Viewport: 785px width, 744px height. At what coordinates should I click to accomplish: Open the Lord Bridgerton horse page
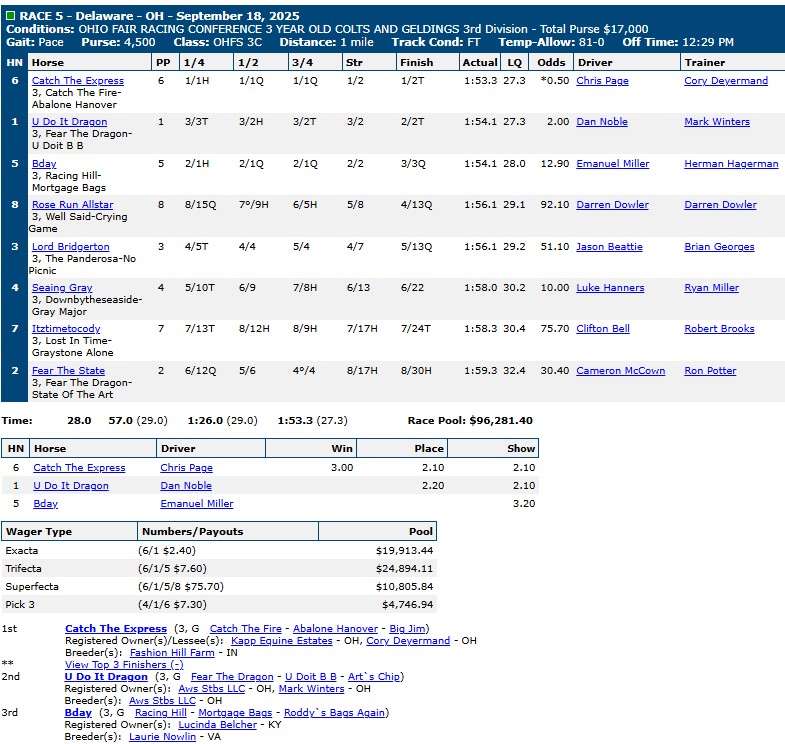coord(70,246)
